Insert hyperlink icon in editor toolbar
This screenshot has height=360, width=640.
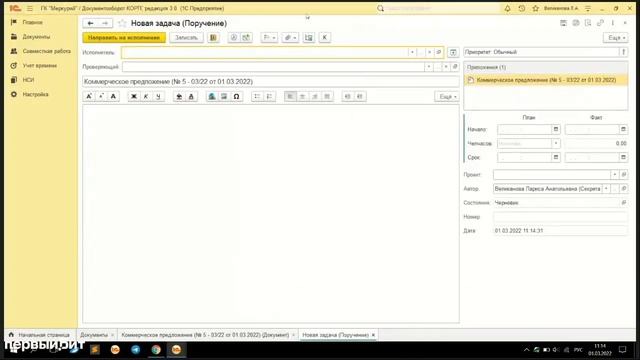(212, 96)
